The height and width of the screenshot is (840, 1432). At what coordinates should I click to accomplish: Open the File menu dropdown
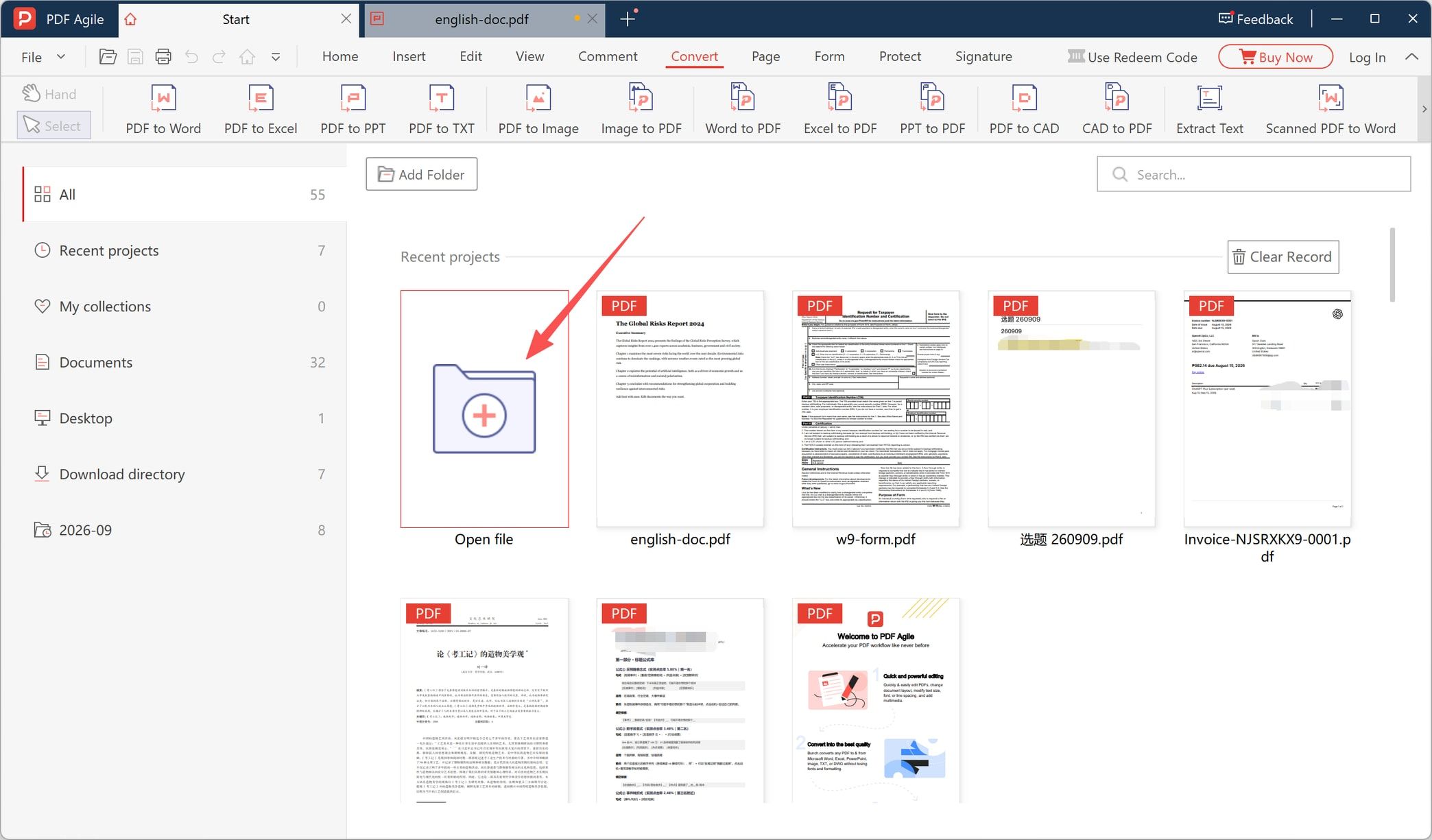tap(43, 57)
